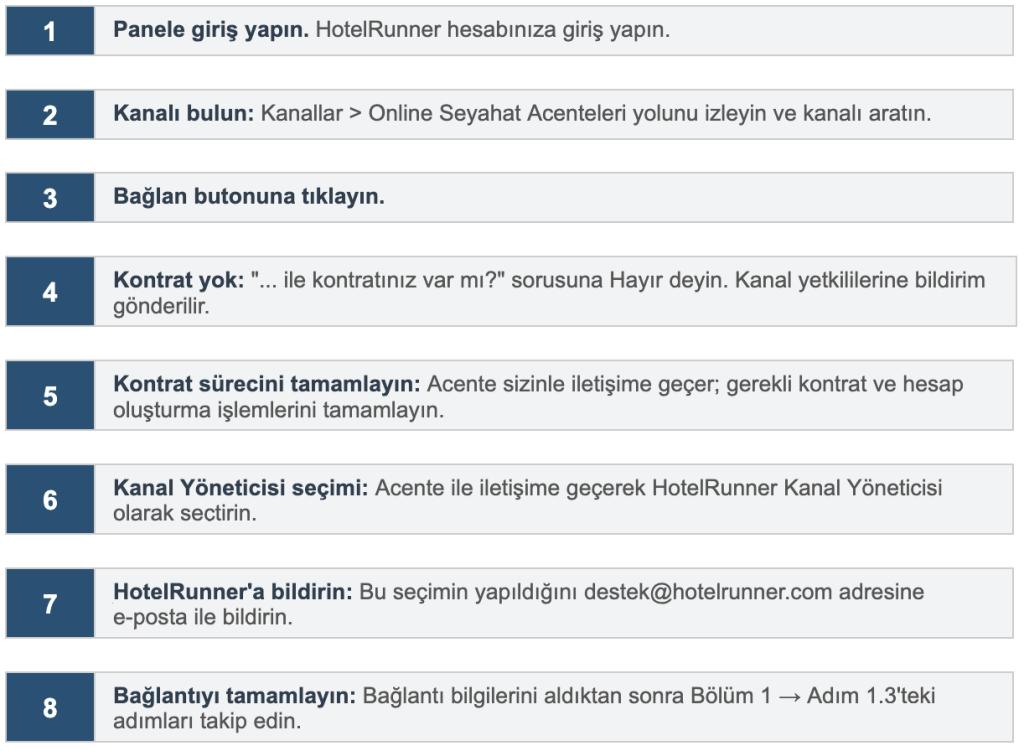Click the bold "Panele giriş yapın." heading
The image size is (1024, 751).
pyautogui.click(x=211, y=30)
